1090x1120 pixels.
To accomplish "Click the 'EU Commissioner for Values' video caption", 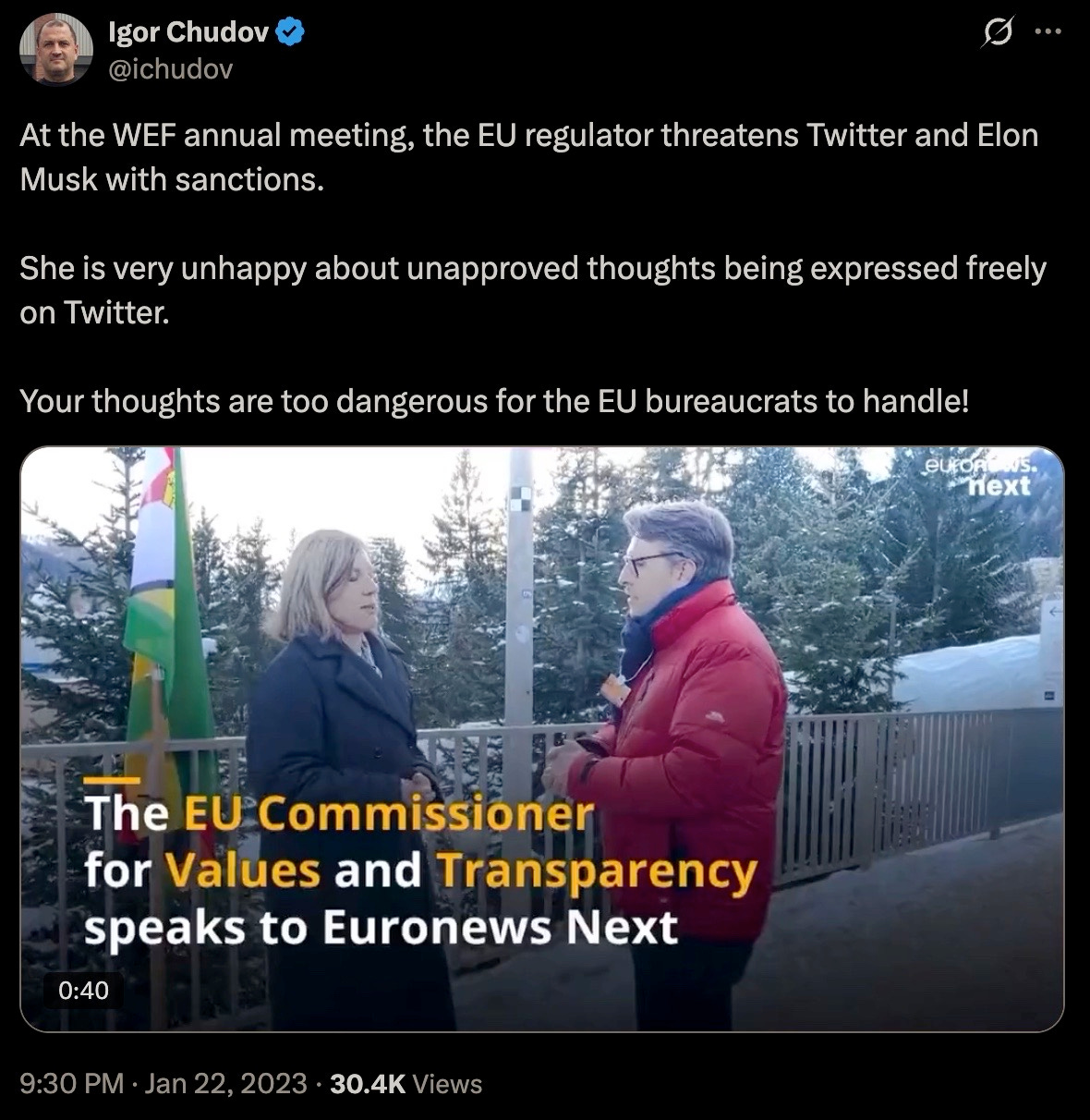I will 420,870.
